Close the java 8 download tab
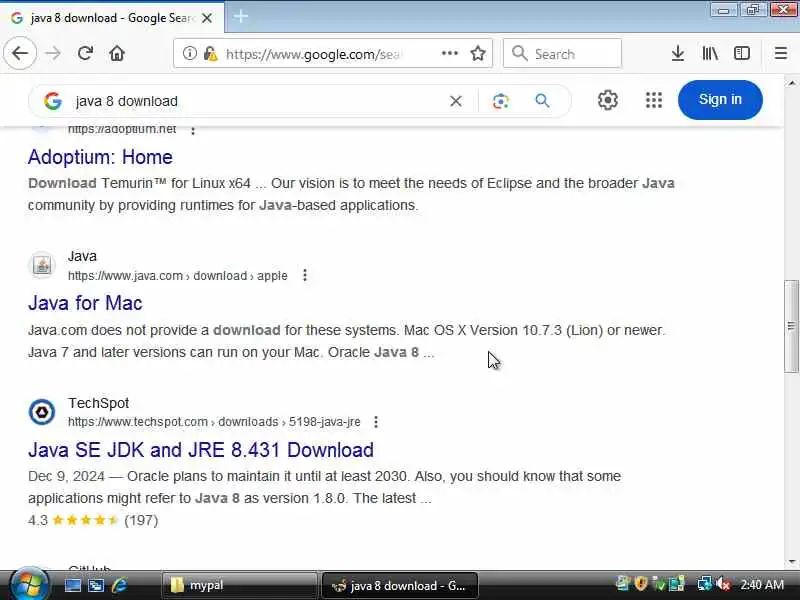The height and width of the screenshot is (600, 800). click(207, 18)
